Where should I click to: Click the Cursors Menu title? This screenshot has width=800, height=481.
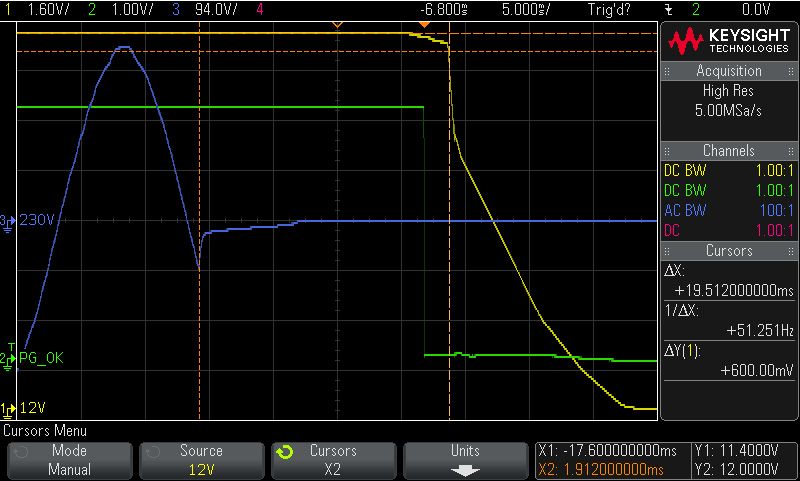pos(45,431)
